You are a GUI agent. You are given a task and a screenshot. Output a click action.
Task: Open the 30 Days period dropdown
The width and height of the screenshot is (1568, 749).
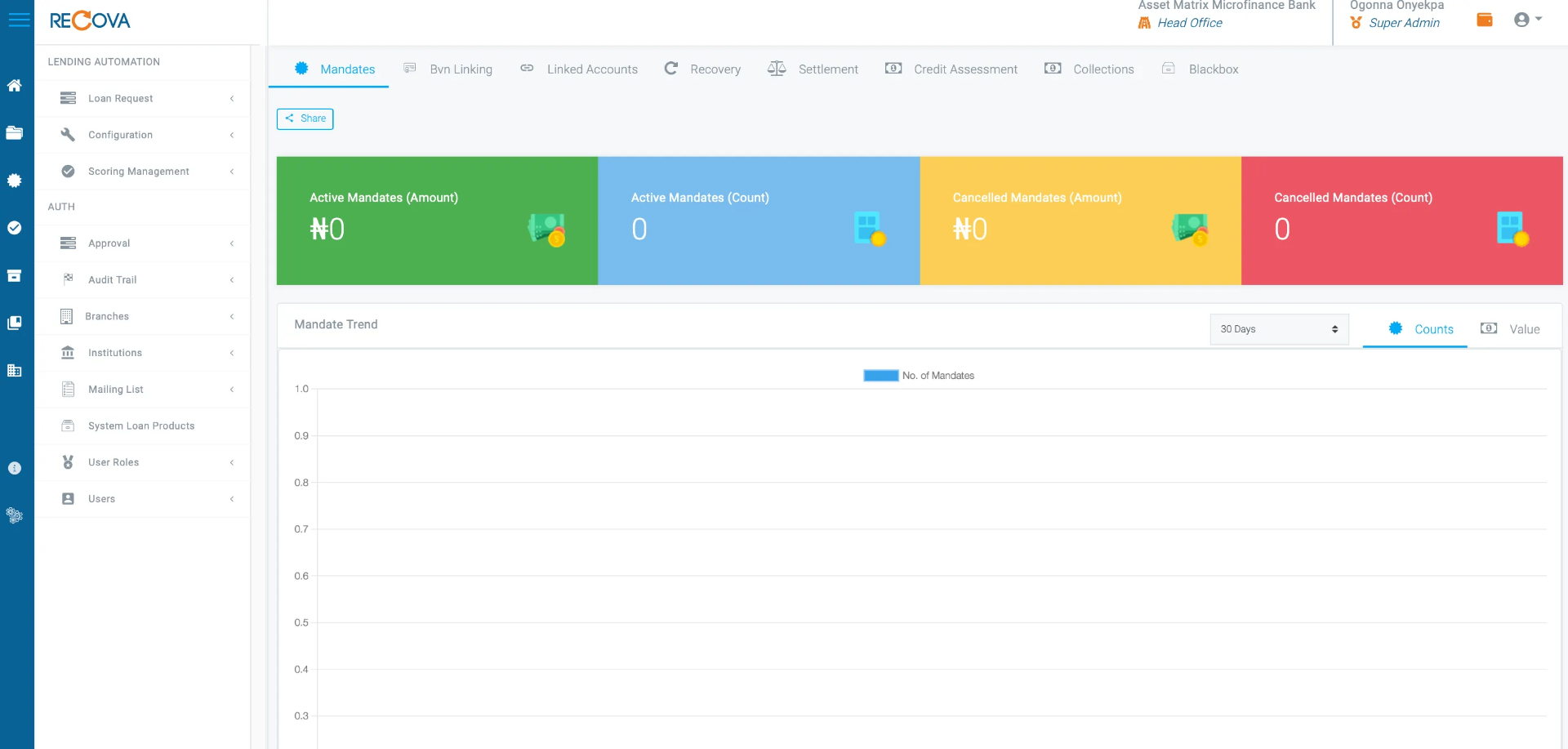pyautogui.click(x=1278, y=329)
